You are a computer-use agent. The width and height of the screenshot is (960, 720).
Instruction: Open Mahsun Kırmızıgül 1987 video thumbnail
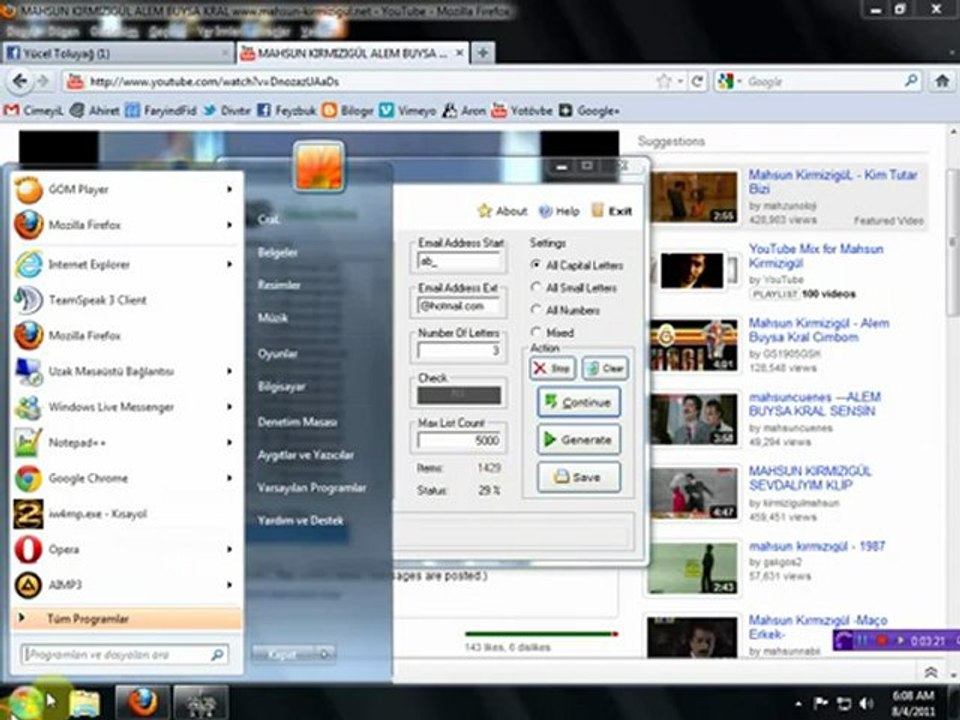tap(692, 568)
